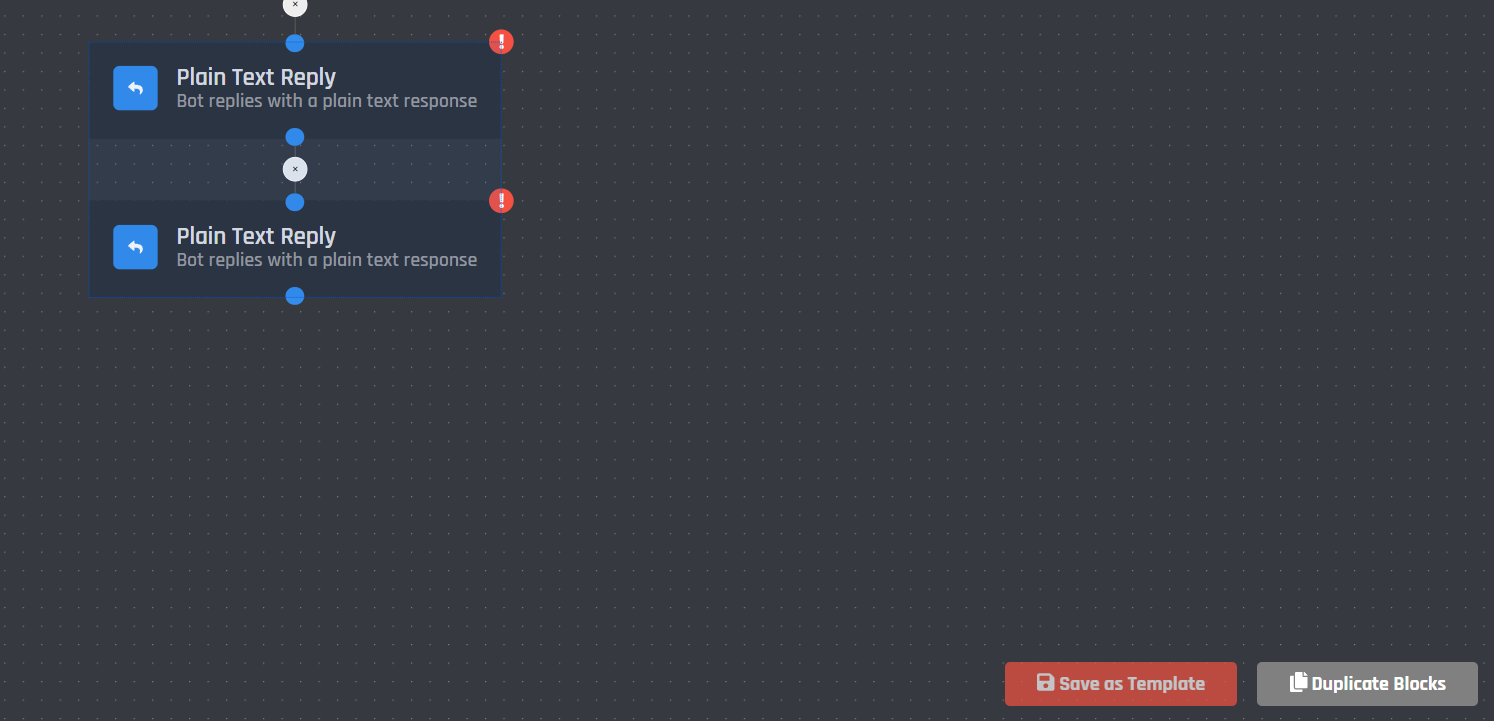
Task: Click the reply arrow icon on the upper block
Action: 135,88
